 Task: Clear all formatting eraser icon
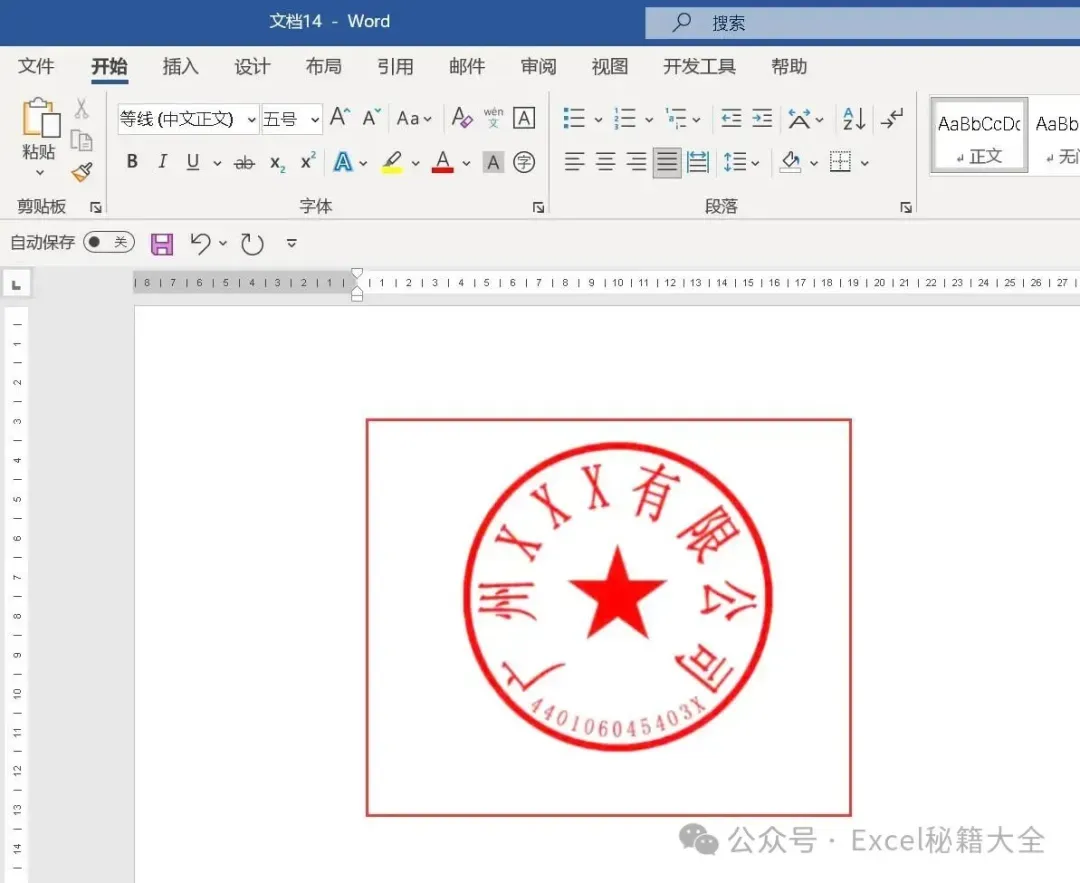[461, 118]
